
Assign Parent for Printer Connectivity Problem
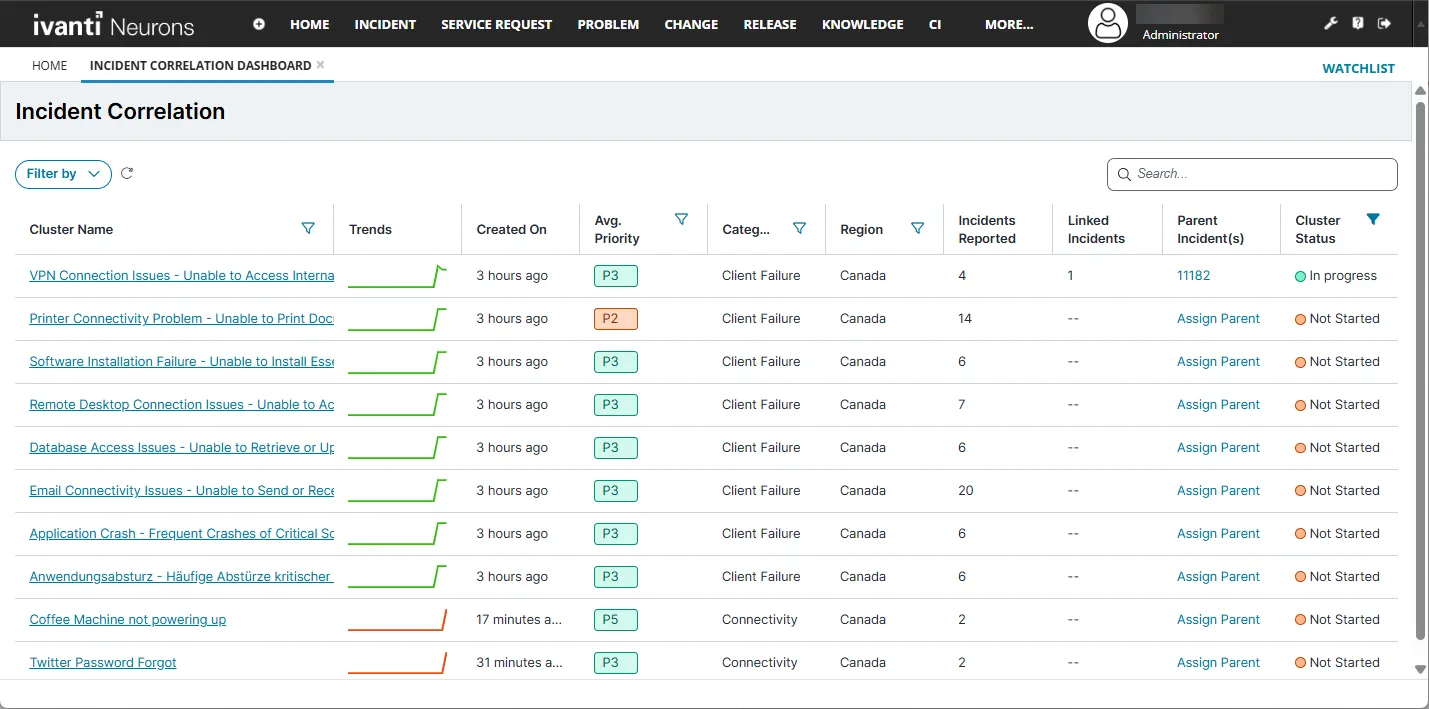tap(1219, 319)
